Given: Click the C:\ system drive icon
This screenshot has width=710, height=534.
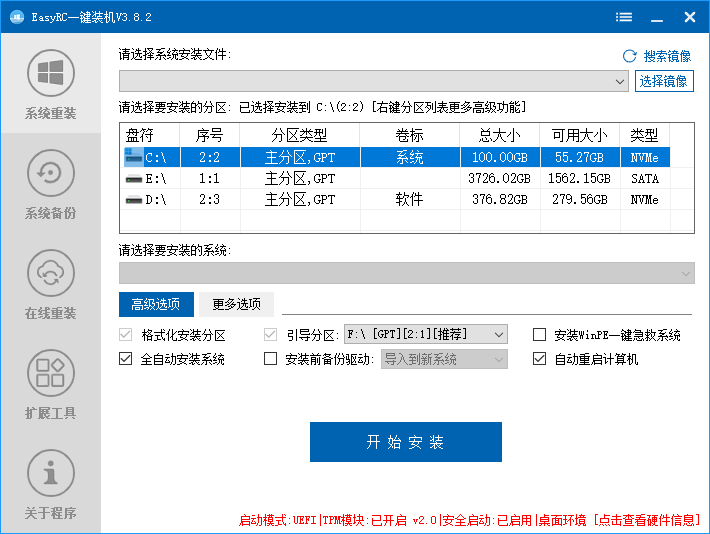Looking at the screenshot, I should click(x=134, y=157).
